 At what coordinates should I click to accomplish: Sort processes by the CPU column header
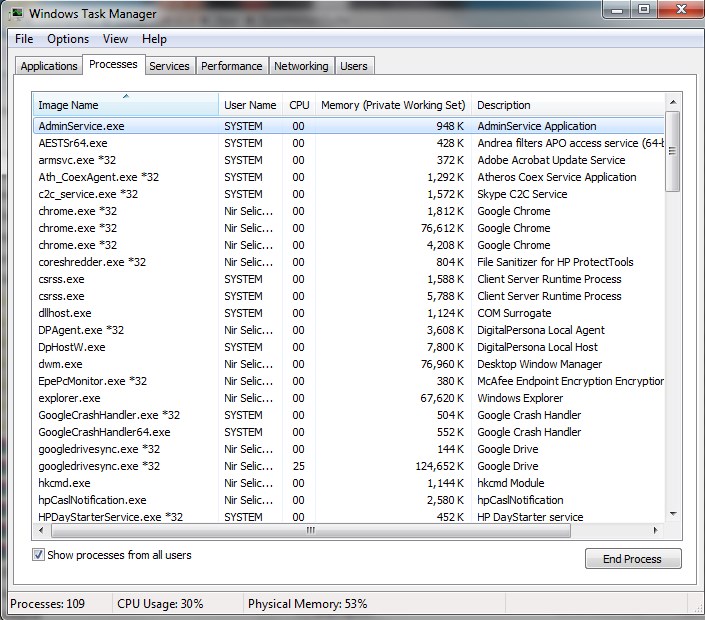pyautogui.click(x=299, y=105)
